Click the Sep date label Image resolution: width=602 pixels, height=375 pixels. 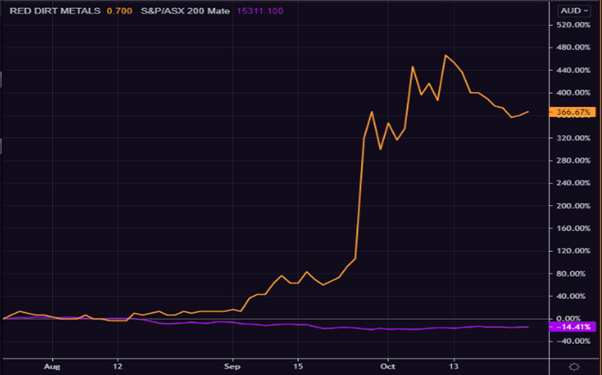coord(232,367)
